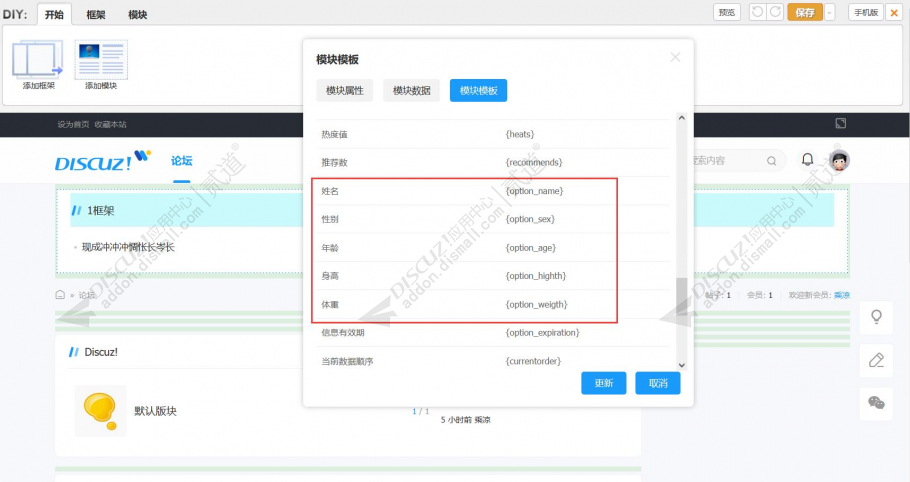Click the search magnifier icon
Image resolution: width=910 pixels, height=482 pixels.
coord(771,161)
